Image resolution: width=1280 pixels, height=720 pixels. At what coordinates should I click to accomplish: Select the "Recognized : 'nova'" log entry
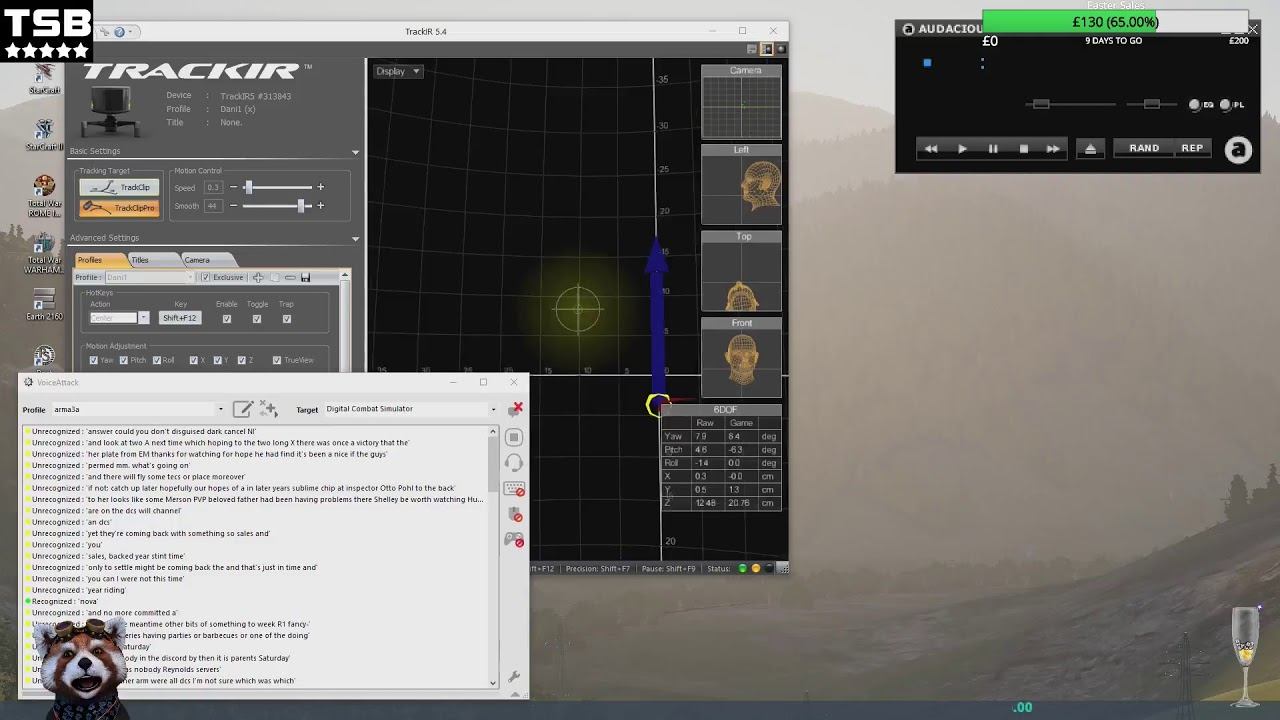[65, 602]
